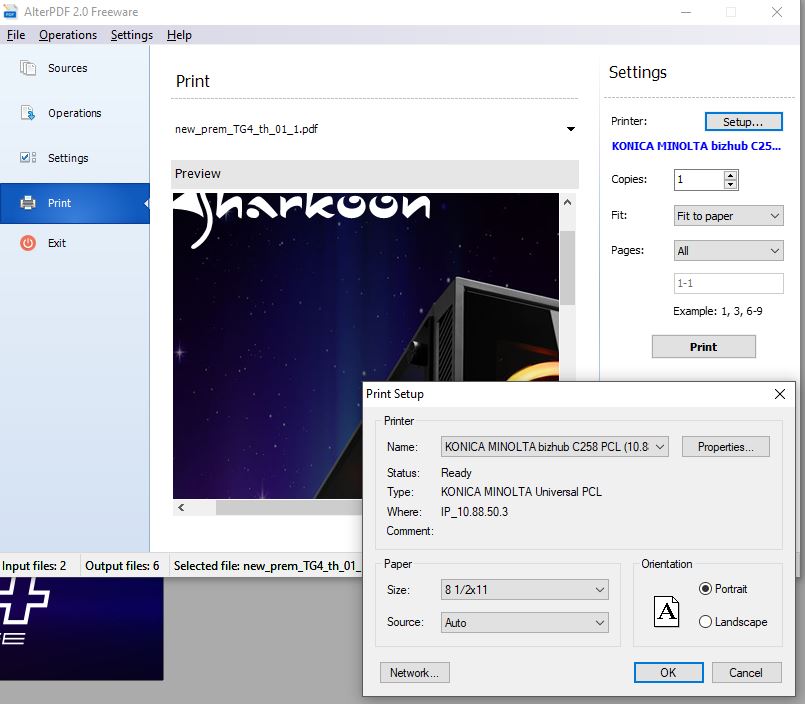
Task: Expand the PDF file selector dropdown
Action: point(570,129)
